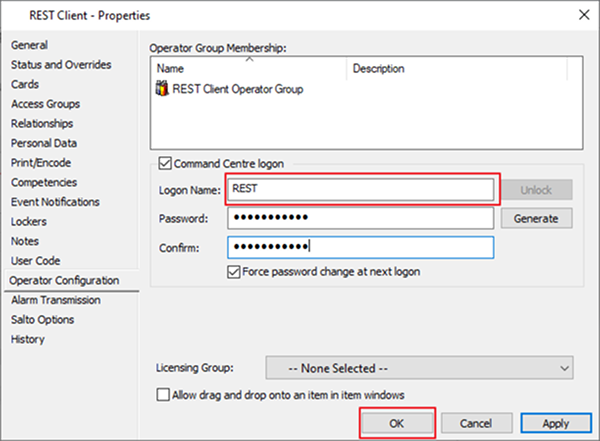The width and height of the screenshot is (600, 441).
Task: Select Status and Overrides in sidebar
Action: point(61,65)
